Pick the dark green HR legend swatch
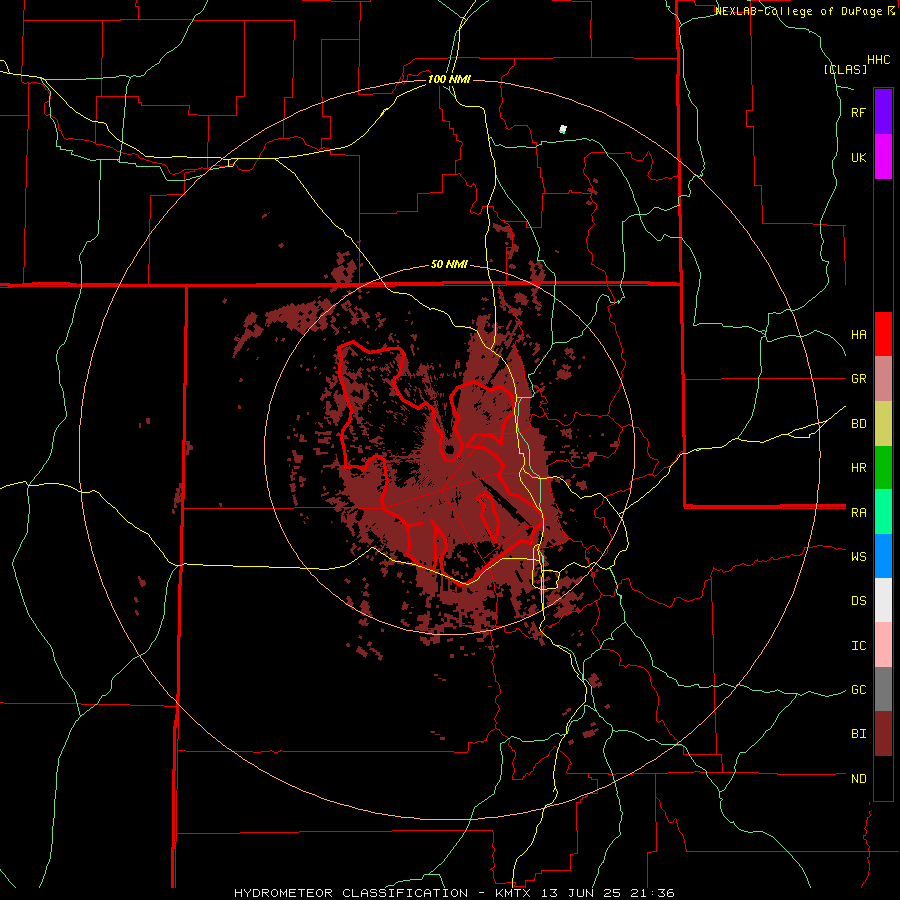The image size is (900, 900). (x=883, y=467)
